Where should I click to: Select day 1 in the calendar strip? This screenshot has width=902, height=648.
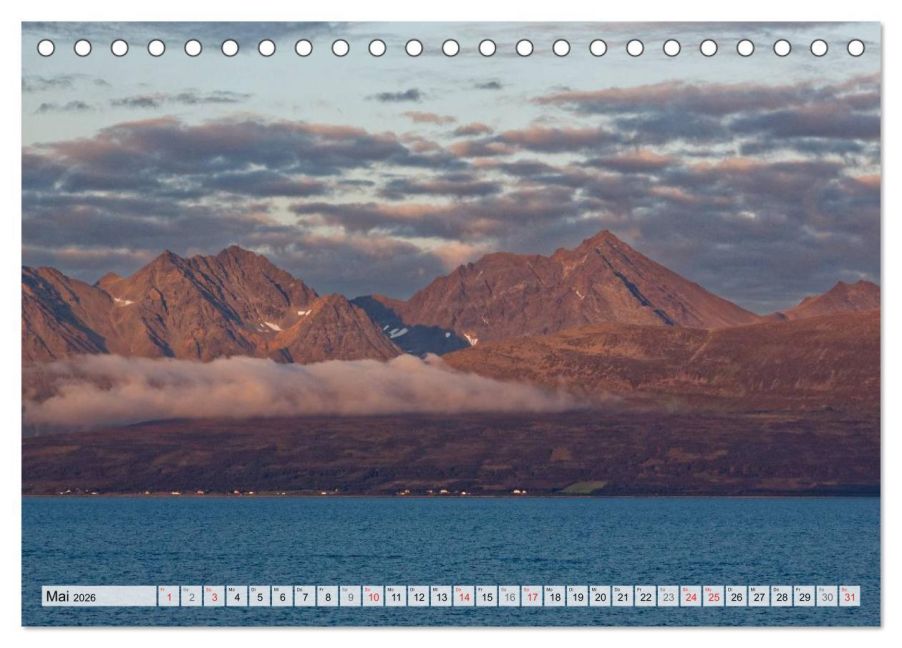tap(169, 596)
